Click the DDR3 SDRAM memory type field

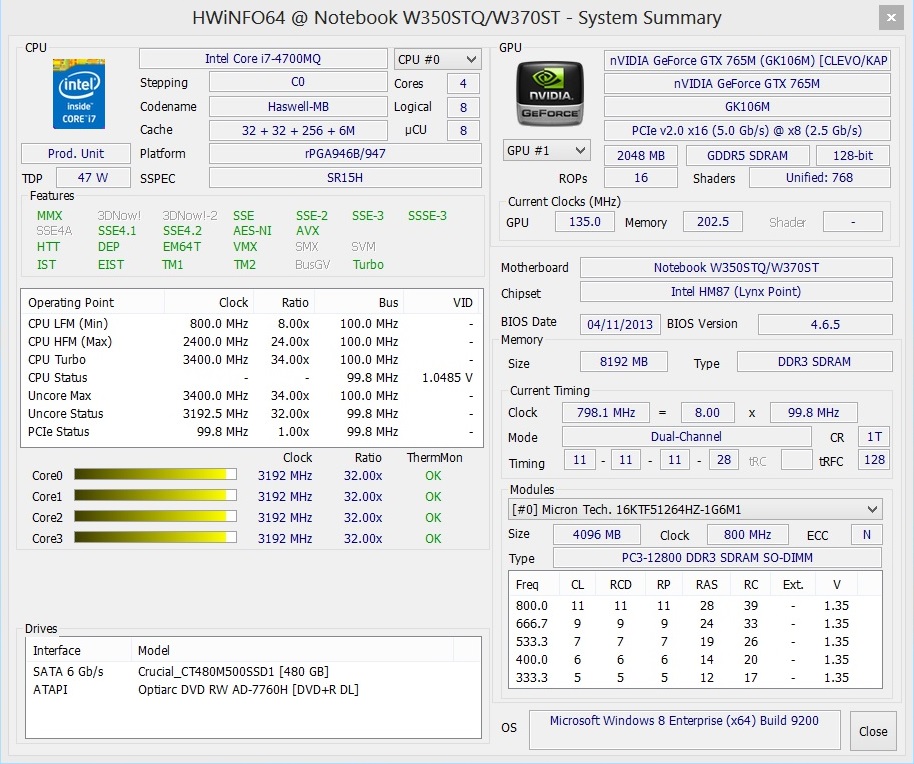pyautogui.click(x=814, y=362)
